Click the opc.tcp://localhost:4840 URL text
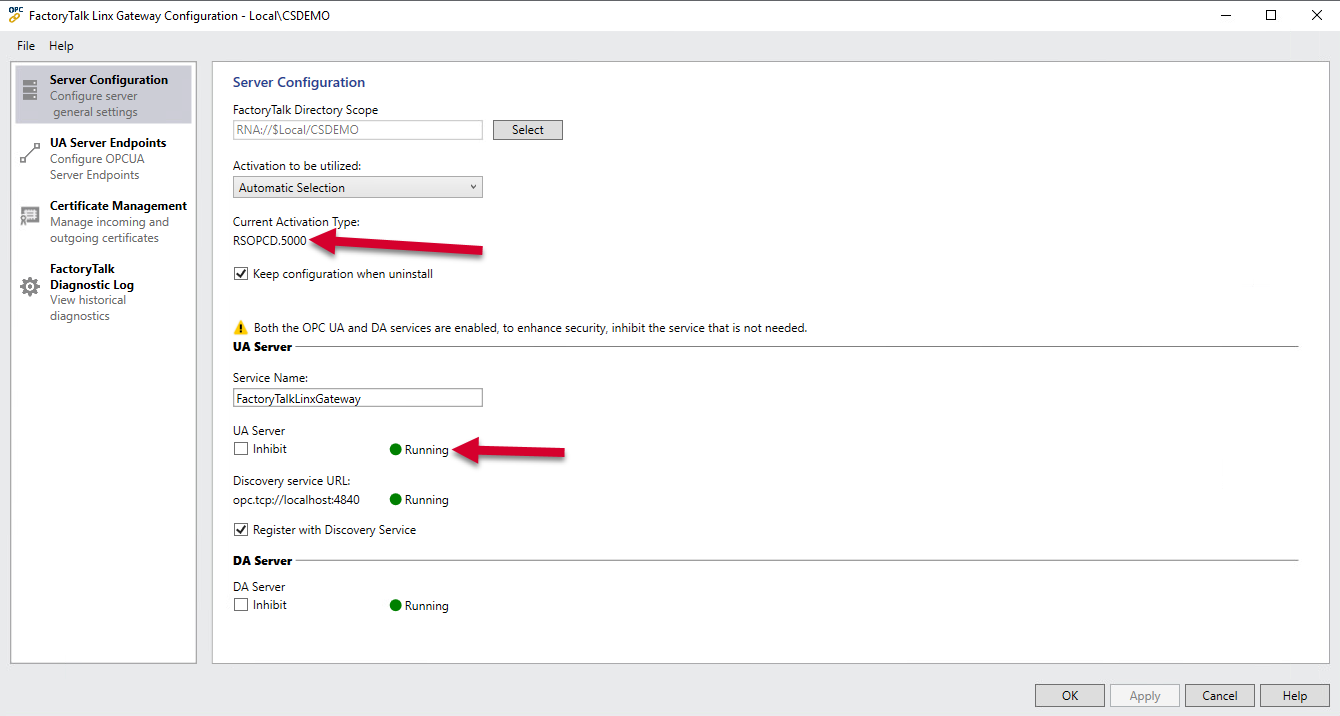The image size is (1340, 716). [x=296, y=500]
